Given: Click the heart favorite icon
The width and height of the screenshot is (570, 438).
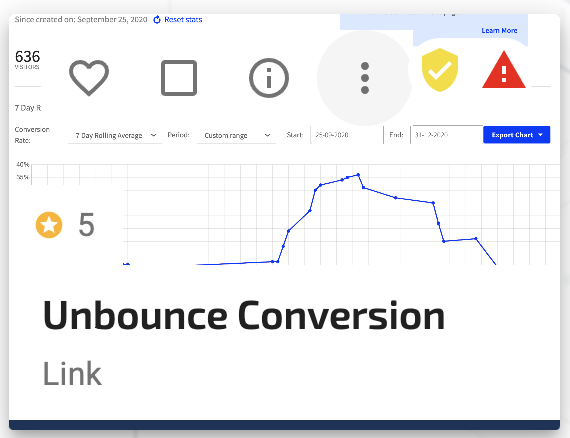Looking at the screenshot, I should pyautogui.click(x=89, y=78).
